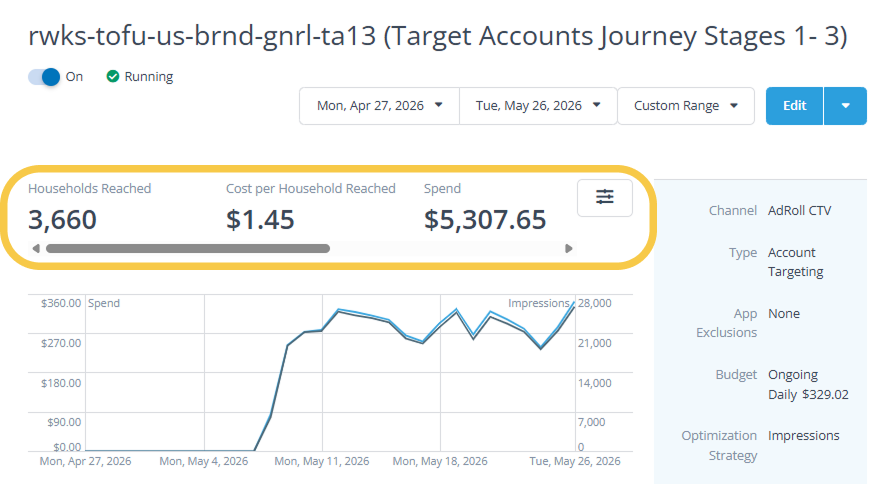This screenshot has height=484, width=879.
Task: Expand the Custom Range dropdown
Action: tap(686, 105)
